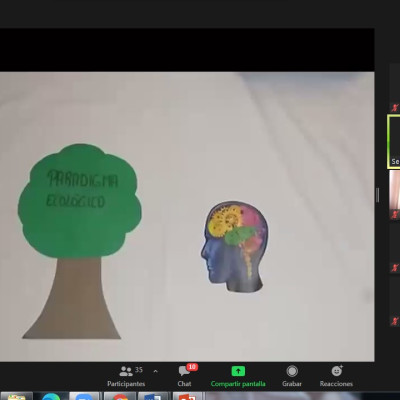Click the muted microphone icon on top thumbnail

pyautogui.click(x=395, y=108)
